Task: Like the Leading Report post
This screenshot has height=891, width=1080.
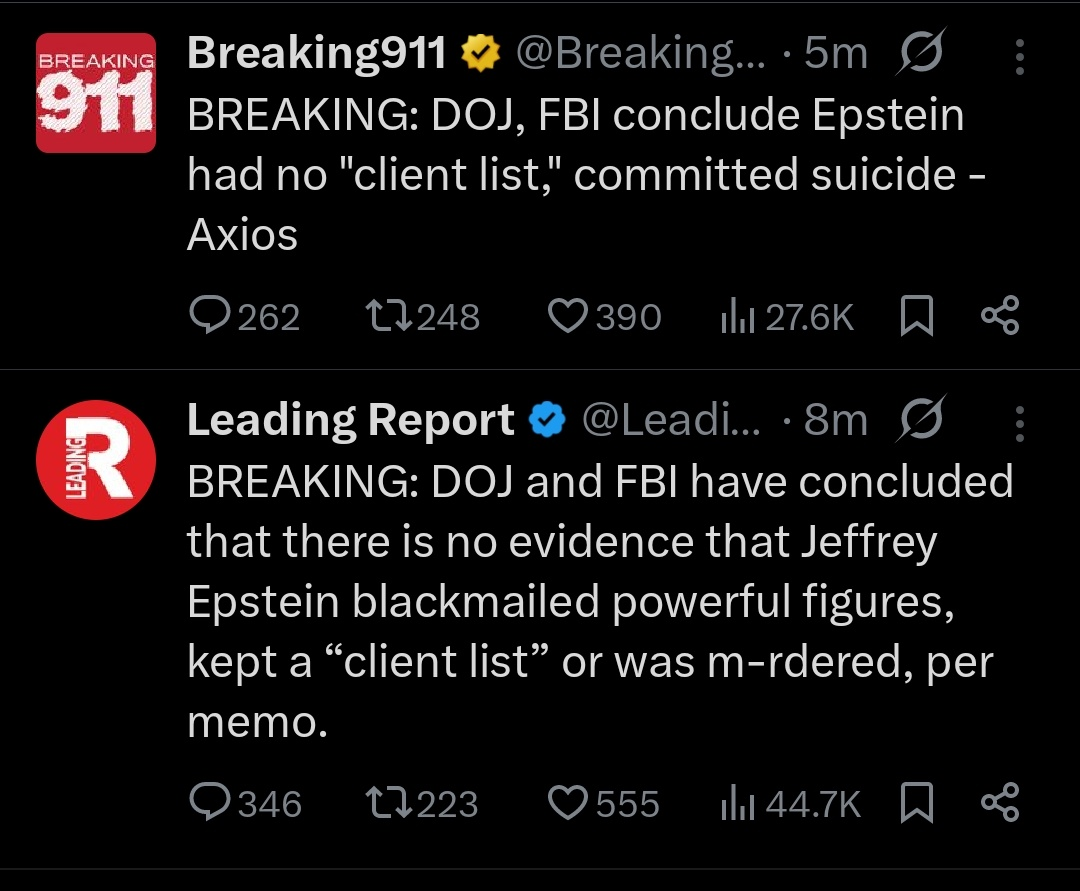Action: click(x=567, y=804)
